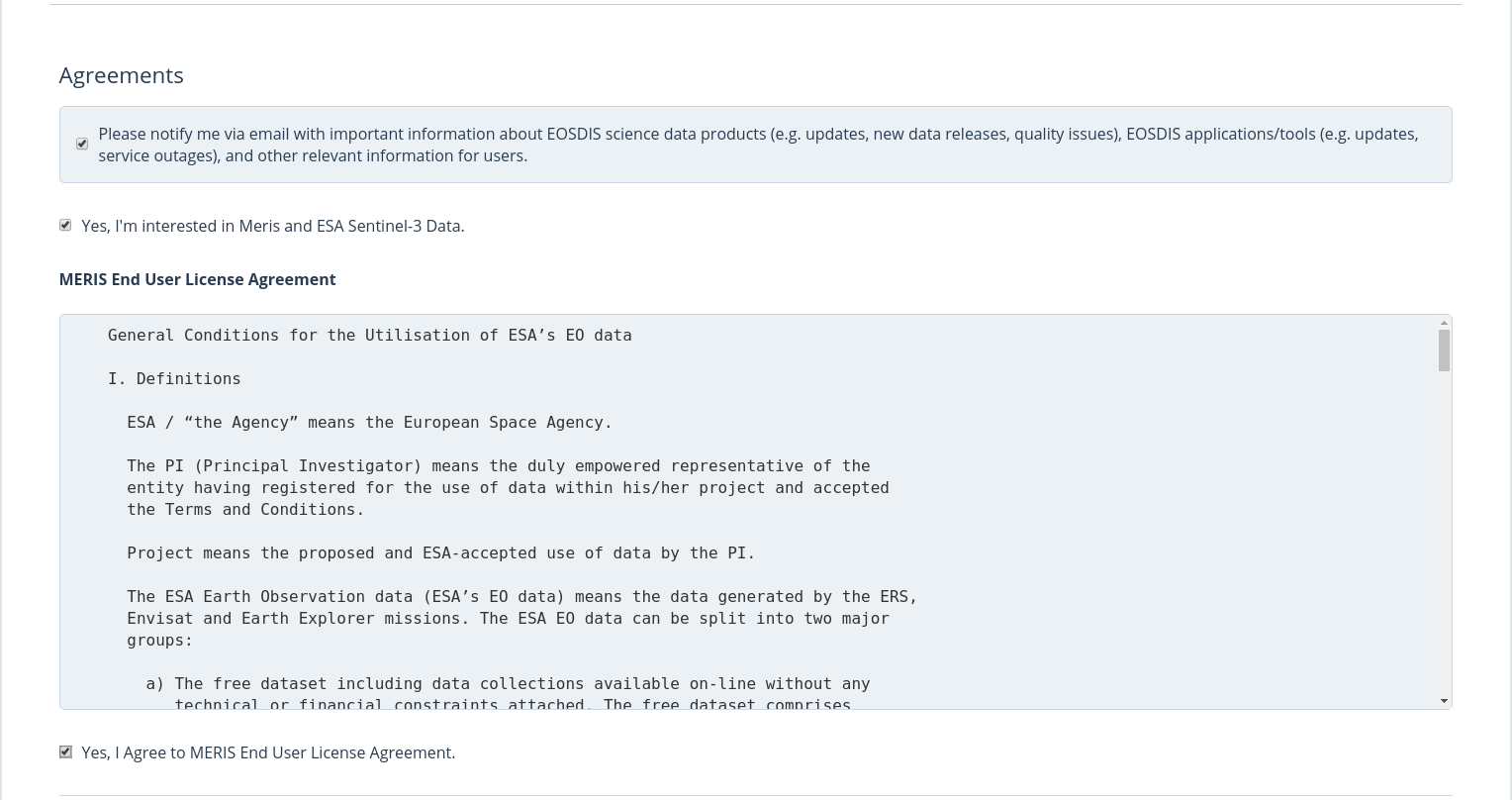Uncheck the EOSDIS email notification checkbox
Viewport: 1512px width, 800px height.
pyautogui.click(x=82, y=145)
